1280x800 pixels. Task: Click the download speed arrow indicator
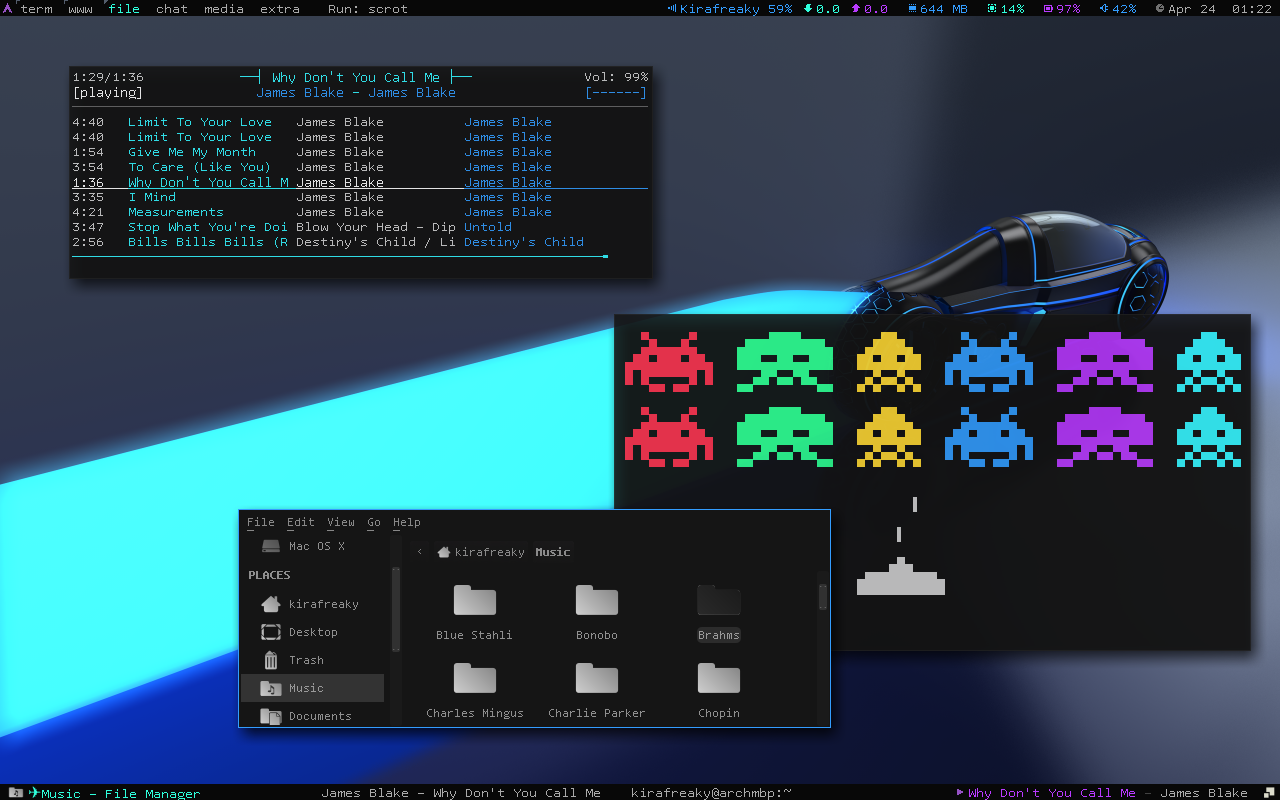[822, 9]
